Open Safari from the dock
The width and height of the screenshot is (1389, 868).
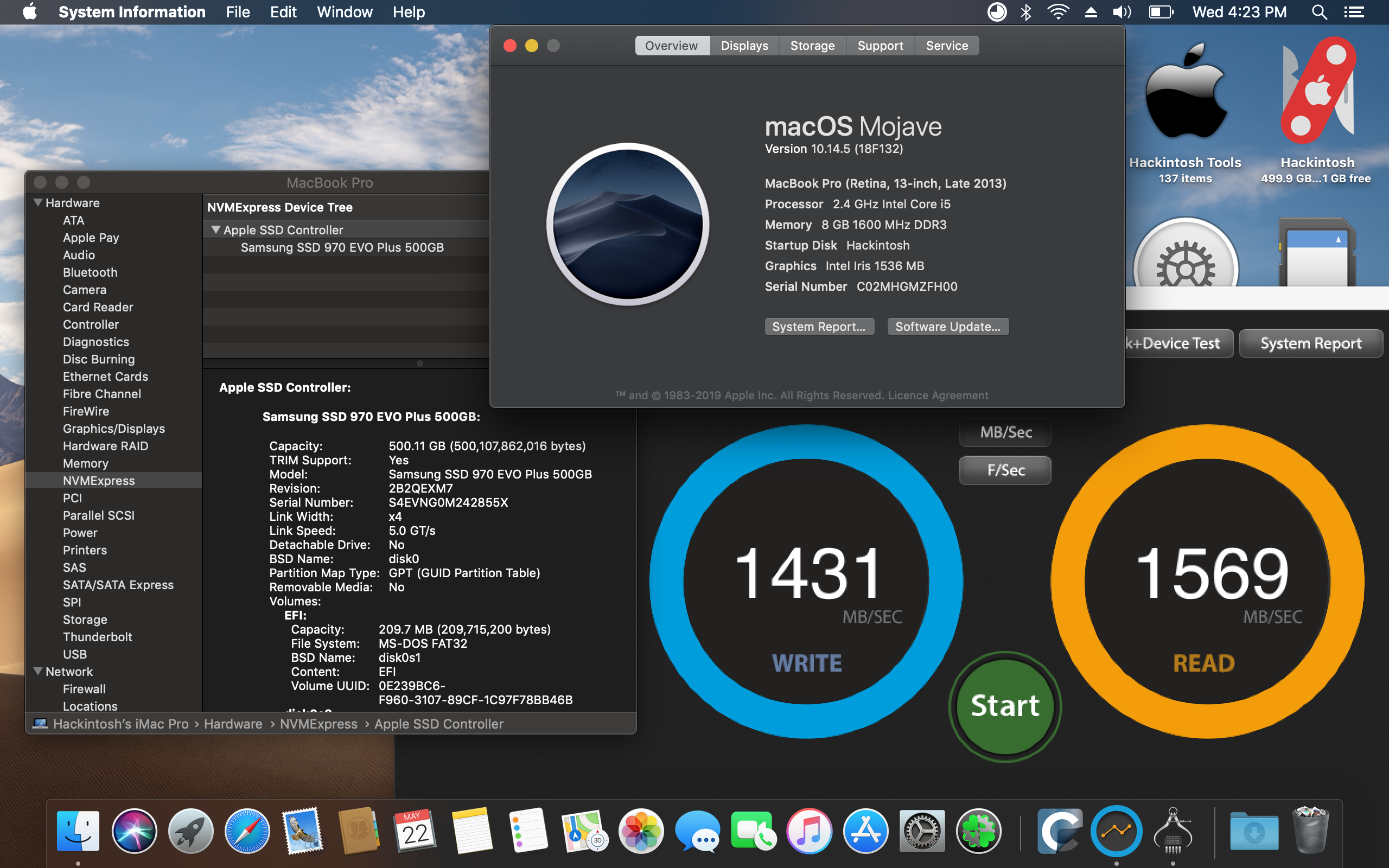[x=247, y=831]
